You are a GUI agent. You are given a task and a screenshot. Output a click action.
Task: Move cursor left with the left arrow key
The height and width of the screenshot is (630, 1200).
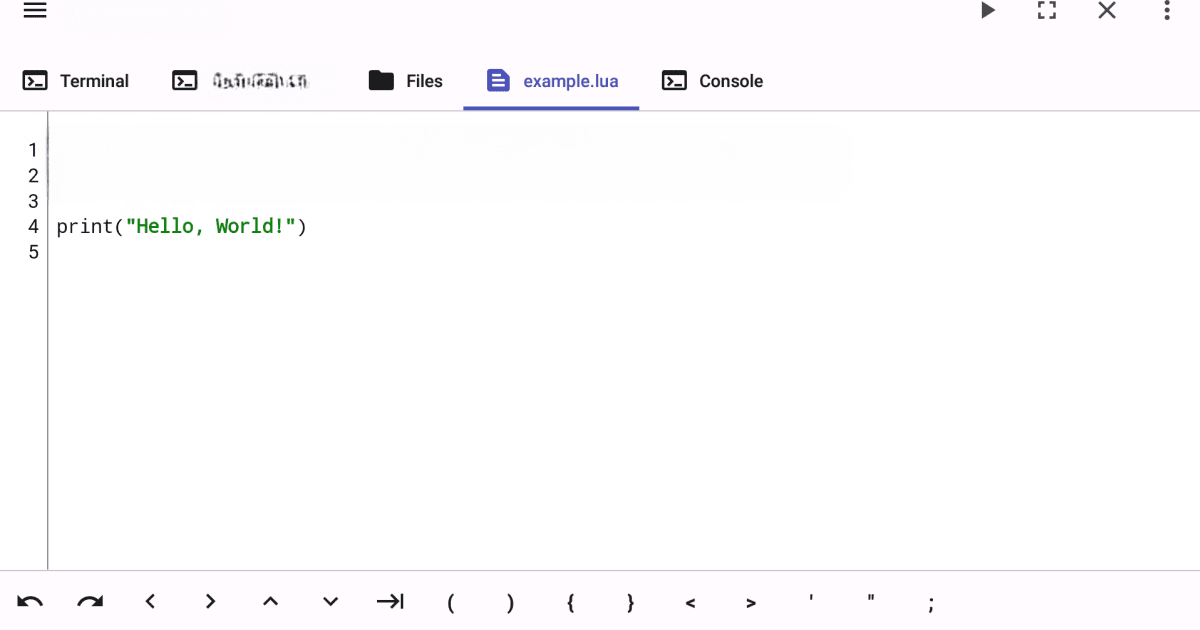pyautogui.click(x=150, y=602)
